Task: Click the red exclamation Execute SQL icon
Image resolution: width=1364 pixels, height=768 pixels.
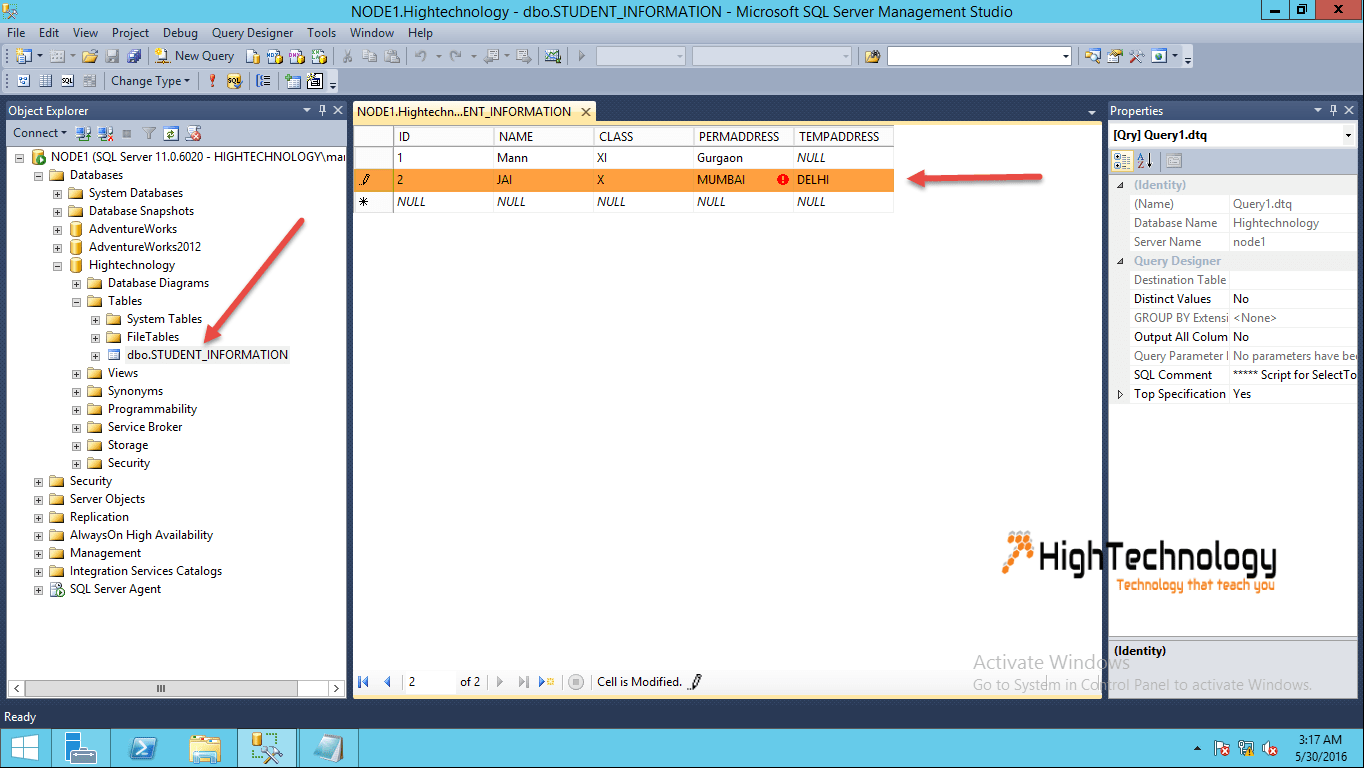Action: (212, 81)
